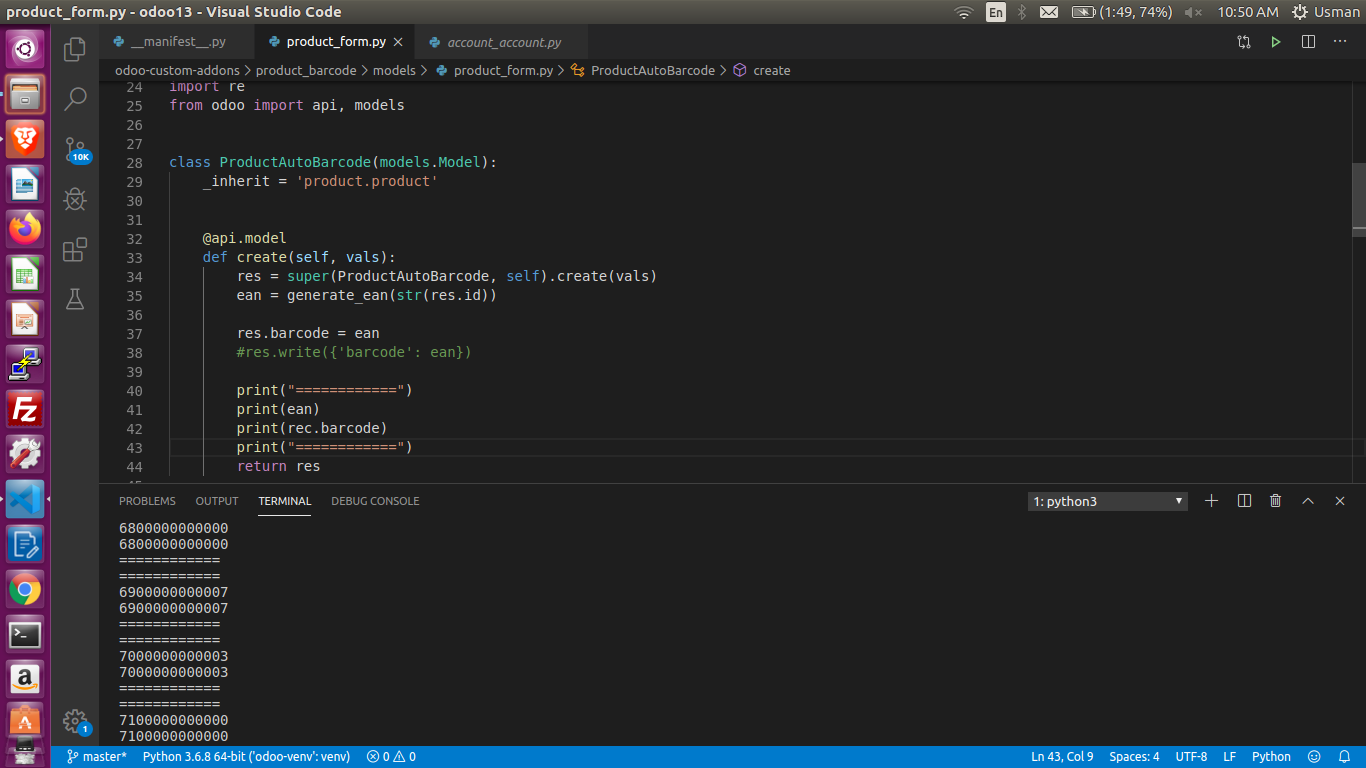This screenshot has width=1366, height=768.
Task: Open Source Control view with 10K badge
Action: click(76, 150)
